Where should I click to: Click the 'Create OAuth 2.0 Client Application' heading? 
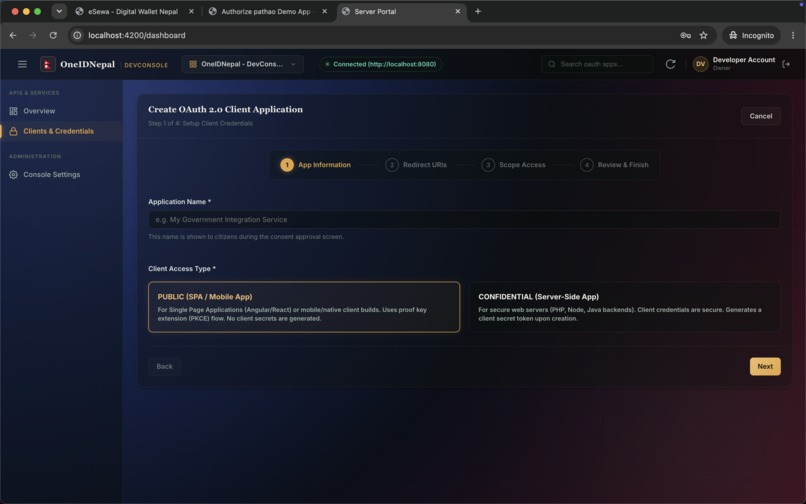pos(226,110)
